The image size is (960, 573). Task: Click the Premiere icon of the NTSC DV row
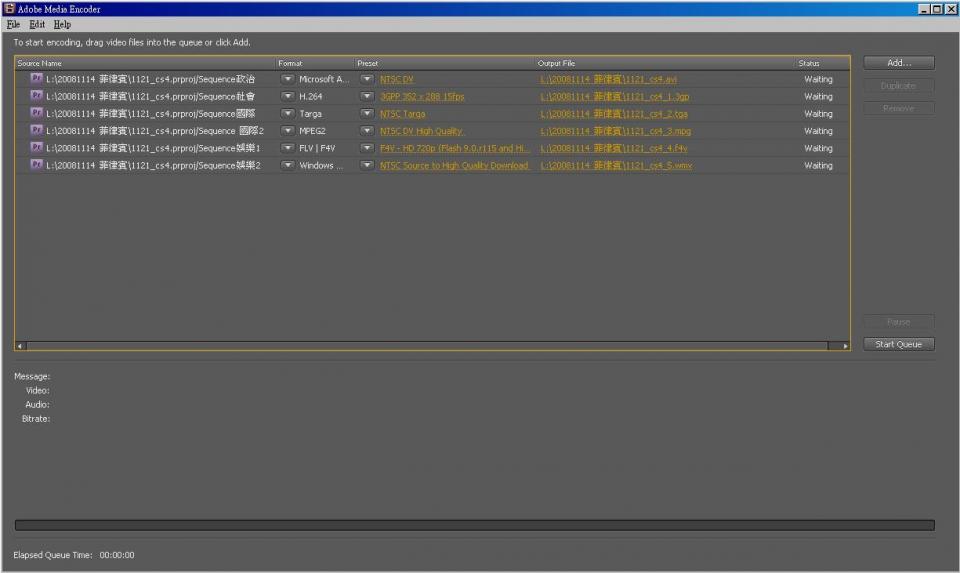36,78
